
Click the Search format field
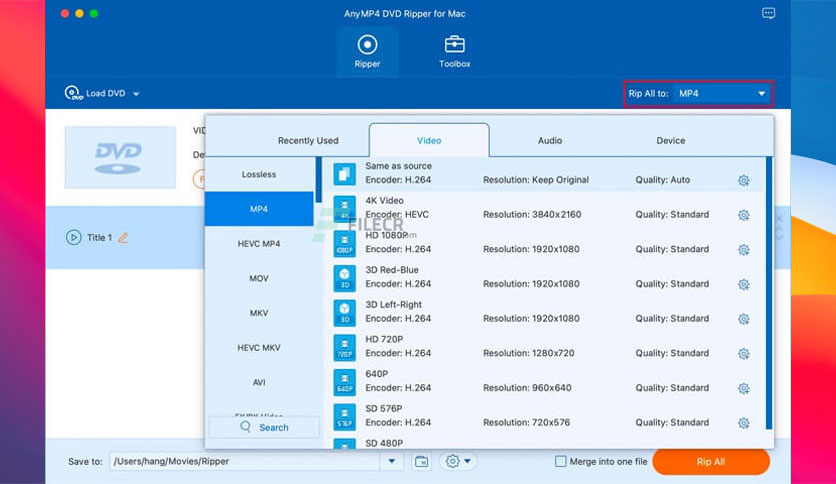click(x=264, y=427)
